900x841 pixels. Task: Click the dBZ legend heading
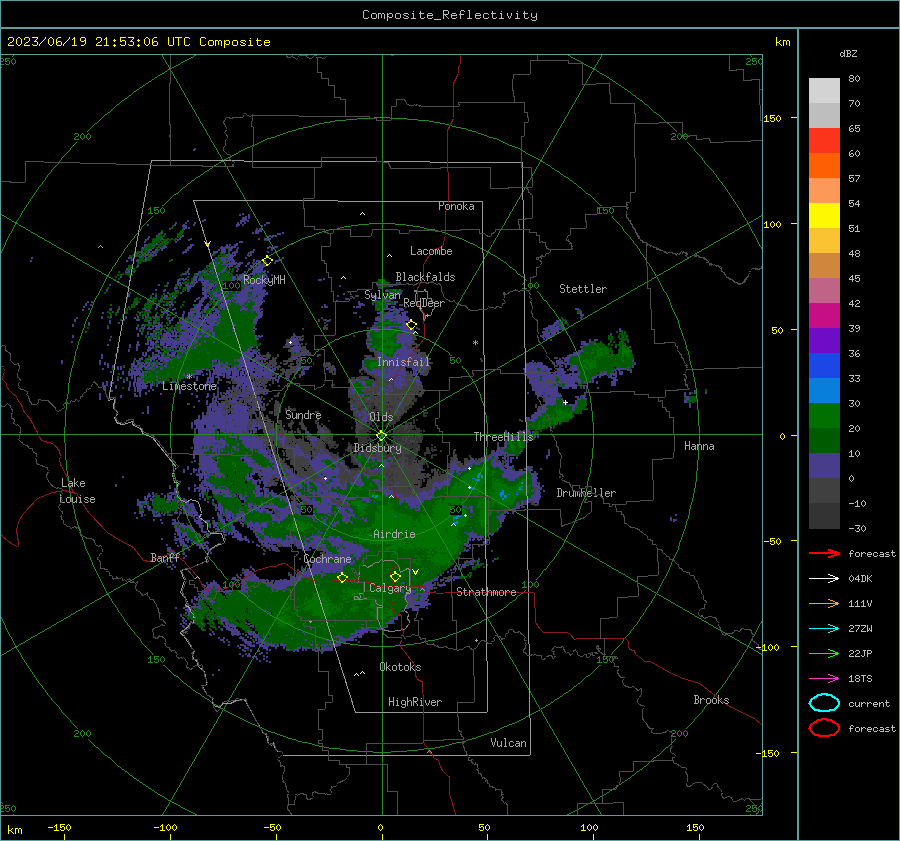click(x=848, y=53)
